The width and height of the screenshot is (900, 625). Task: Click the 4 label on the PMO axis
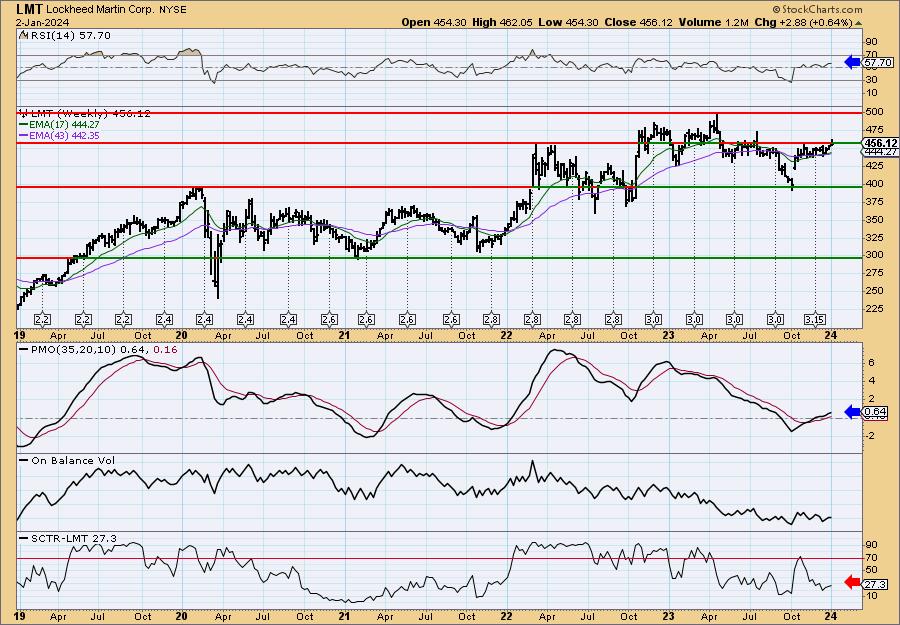871,381
